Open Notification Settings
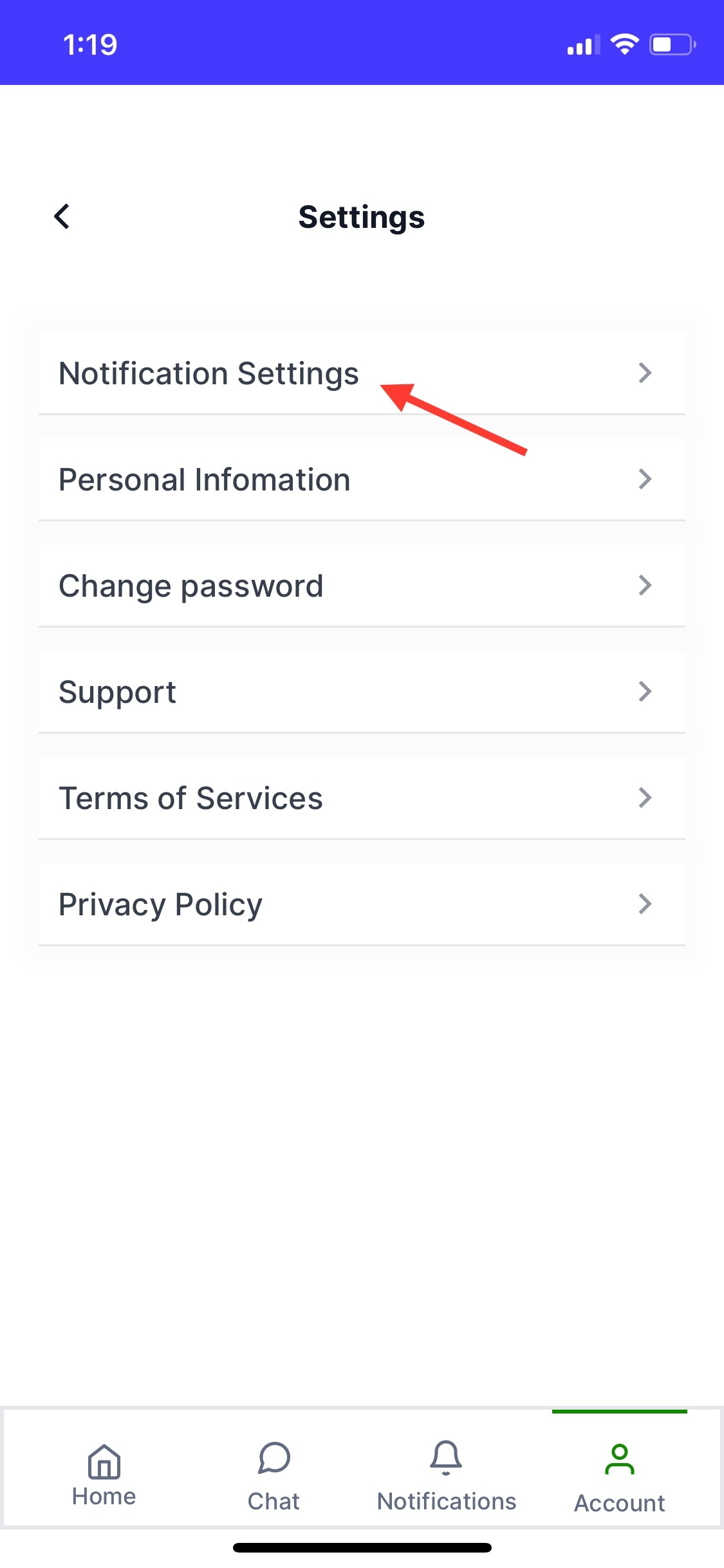The height and width of the screenshot is (1568, 724). point(209,373)
